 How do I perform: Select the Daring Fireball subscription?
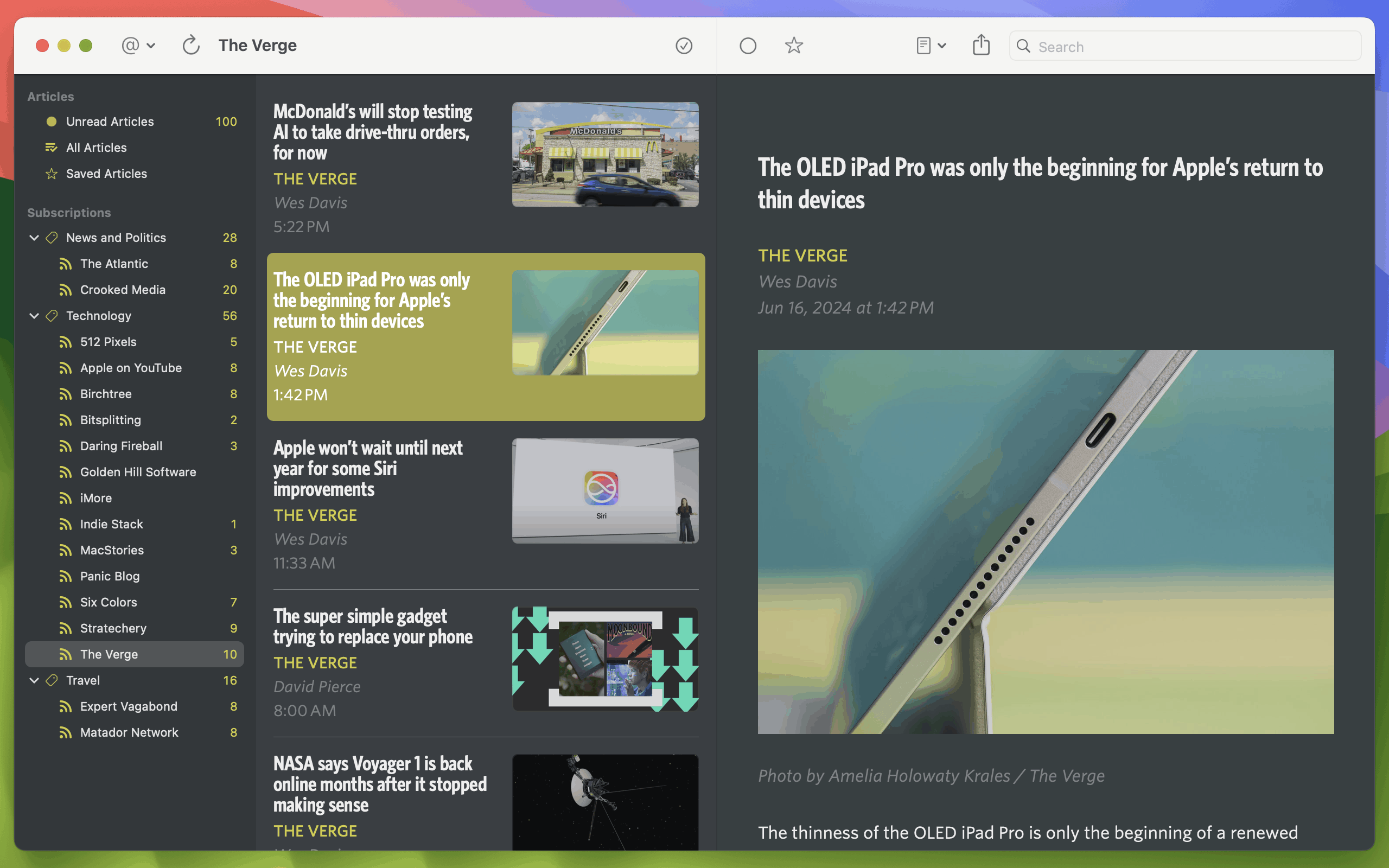(x=135, y=446)
